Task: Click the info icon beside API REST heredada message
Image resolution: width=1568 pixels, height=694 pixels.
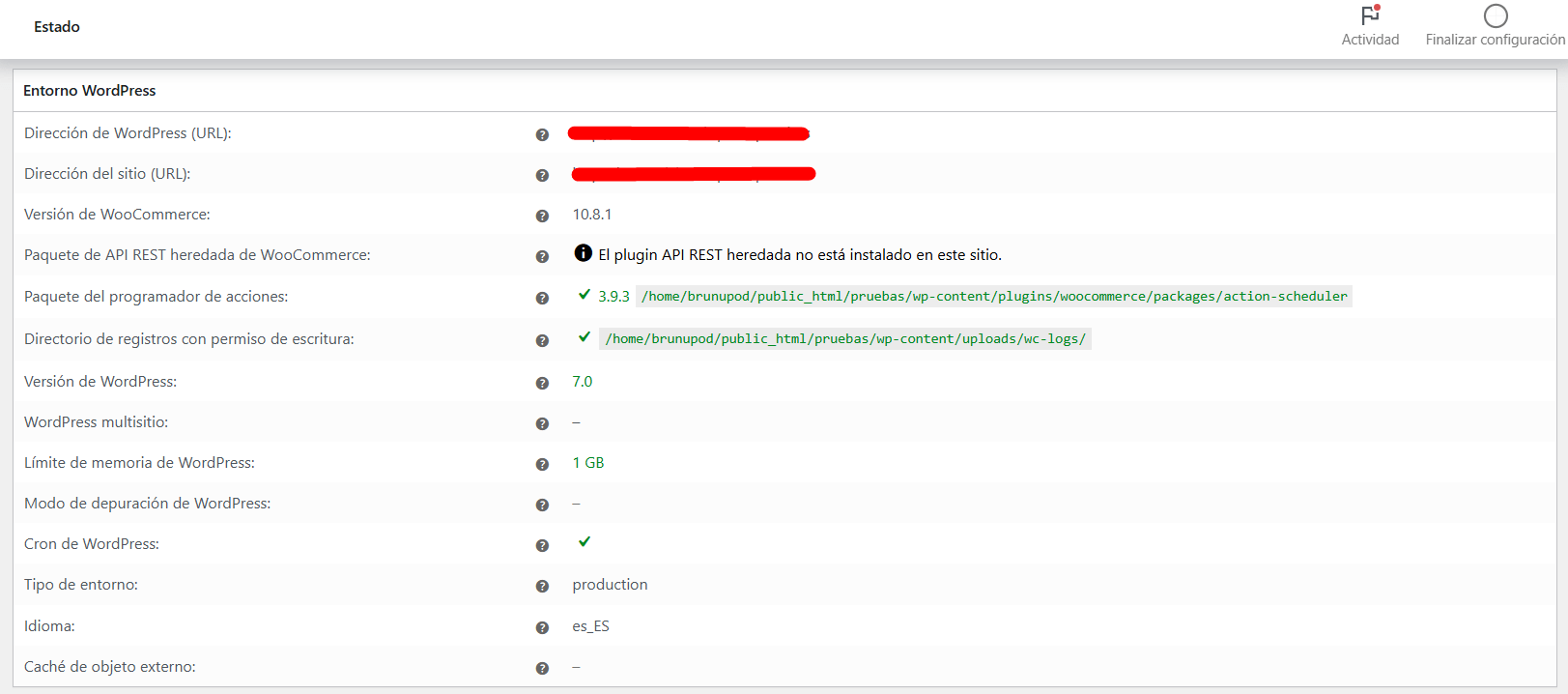Action: 583,253
